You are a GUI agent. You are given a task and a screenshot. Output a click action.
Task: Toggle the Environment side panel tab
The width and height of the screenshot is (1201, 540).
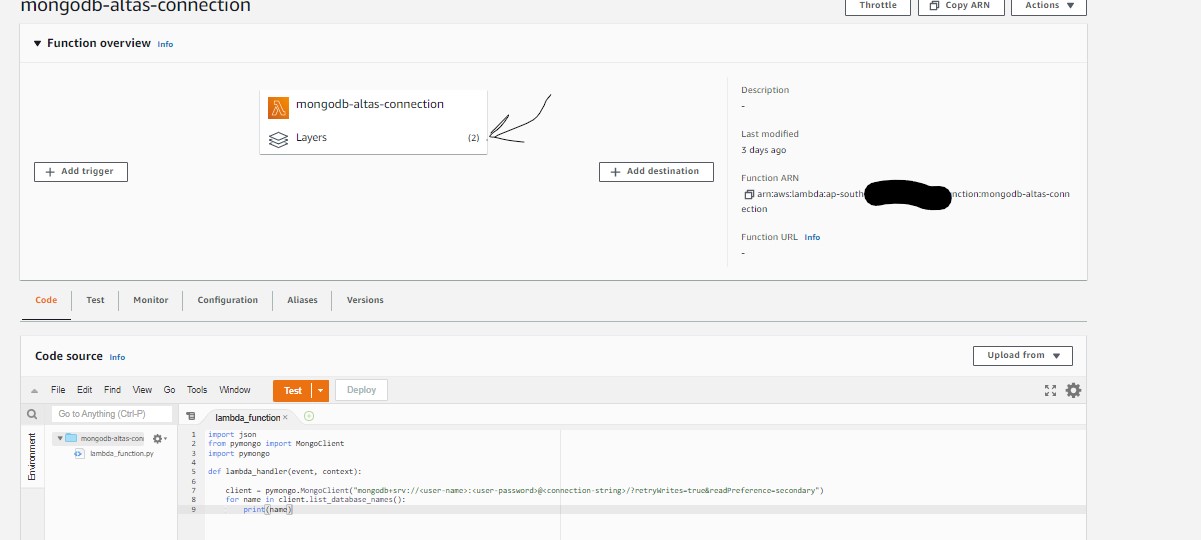(x=32, y=456)
